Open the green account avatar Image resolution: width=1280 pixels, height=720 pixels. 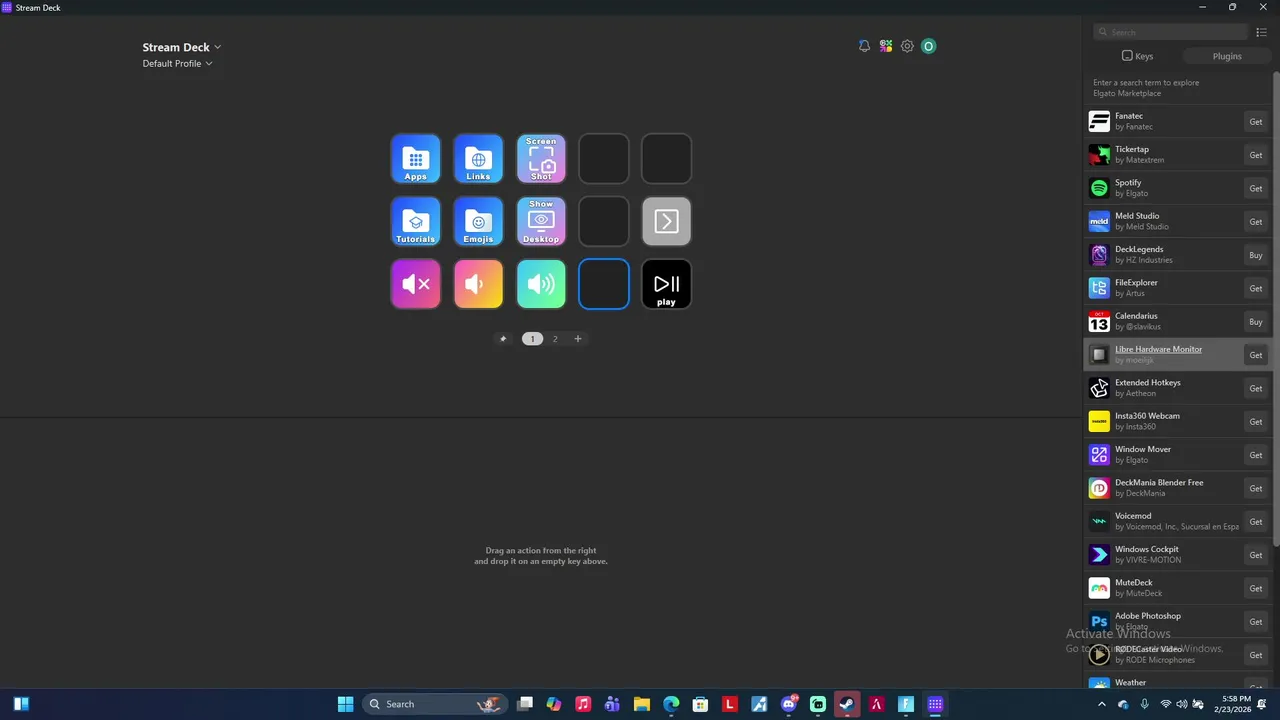(x=929, y=46)
